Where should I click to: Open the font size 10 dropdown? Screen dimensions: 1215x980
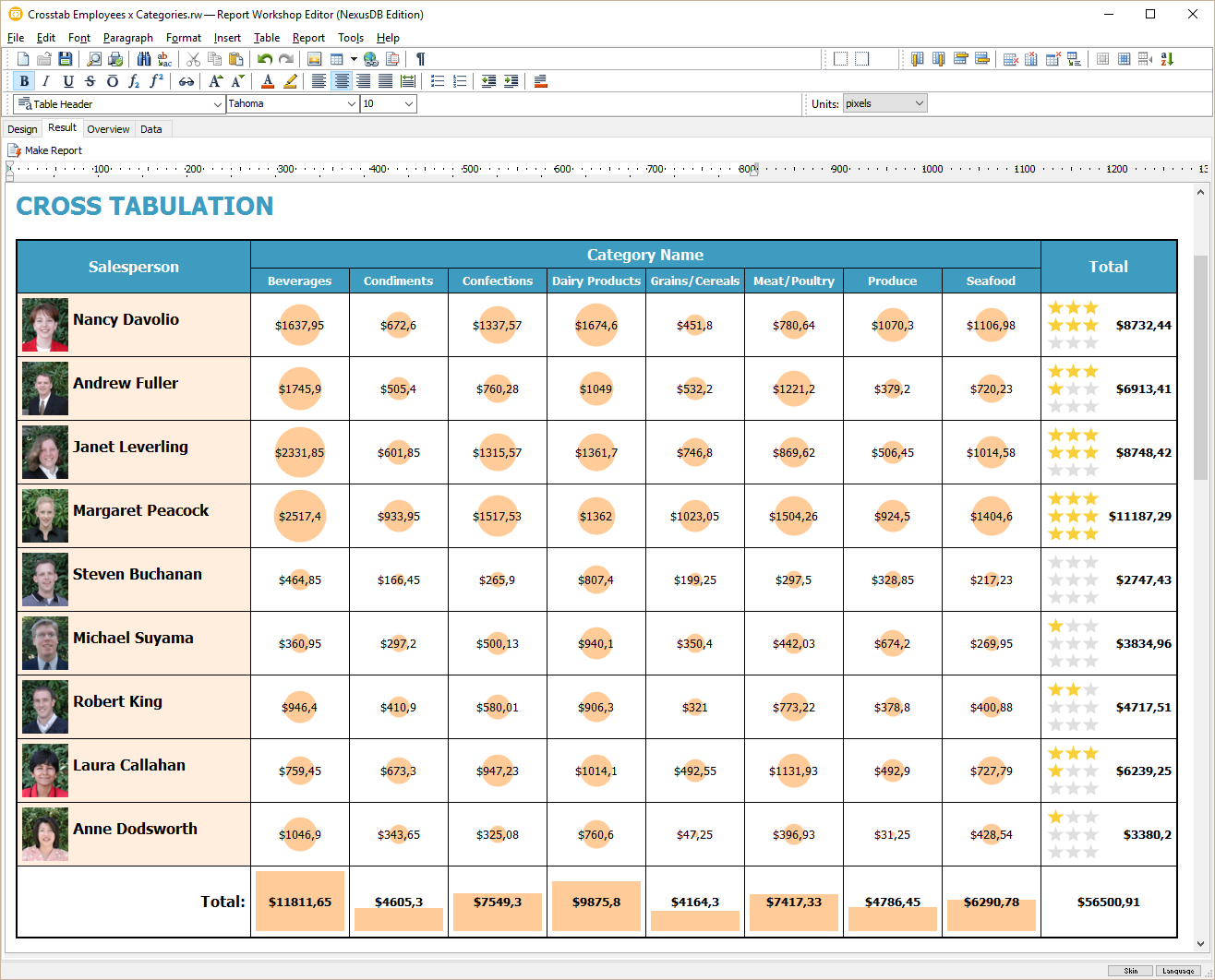pyautogui.click(x=409, y=104)
